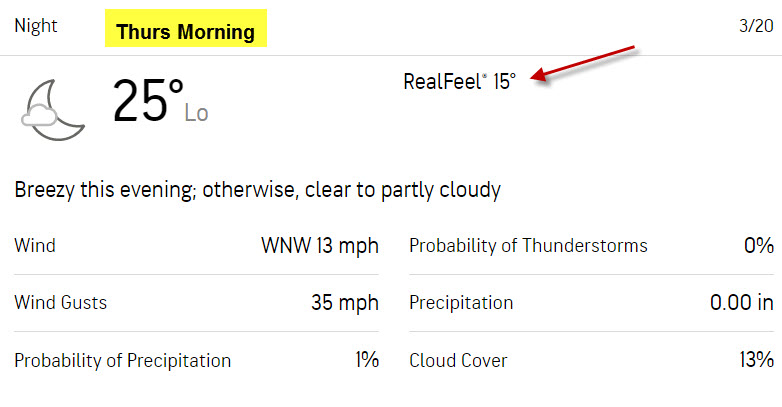Click the WNW 13 mph wind value
This screenshot has height=407, width=782.
320,246
